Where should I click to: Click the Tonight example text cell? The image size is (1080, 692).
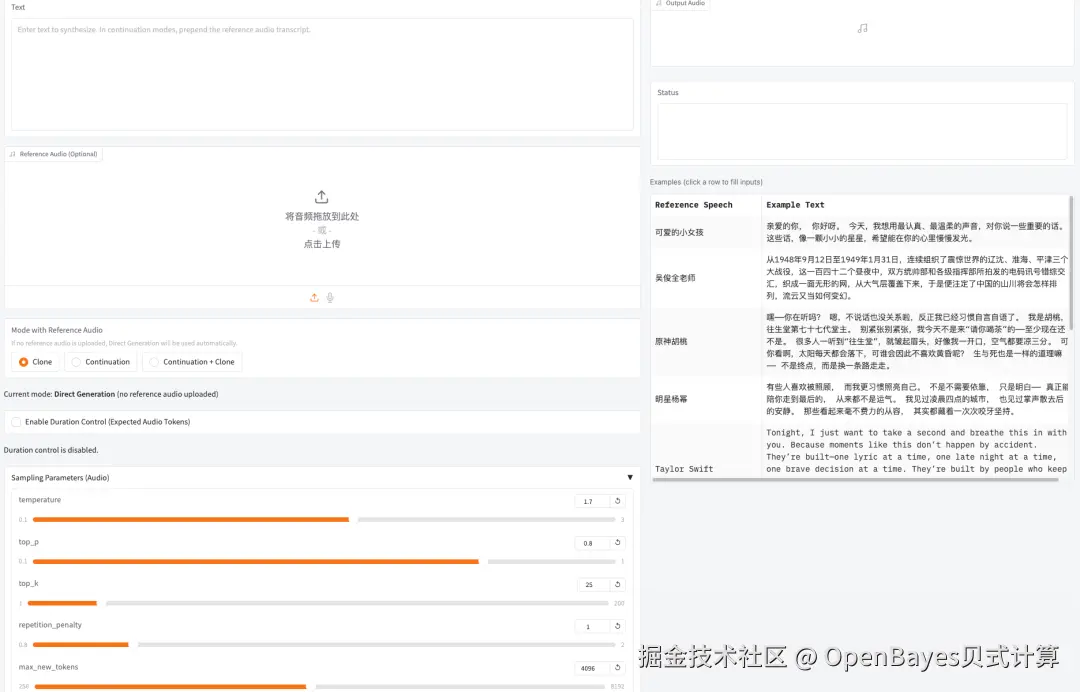tap(916, 450)
